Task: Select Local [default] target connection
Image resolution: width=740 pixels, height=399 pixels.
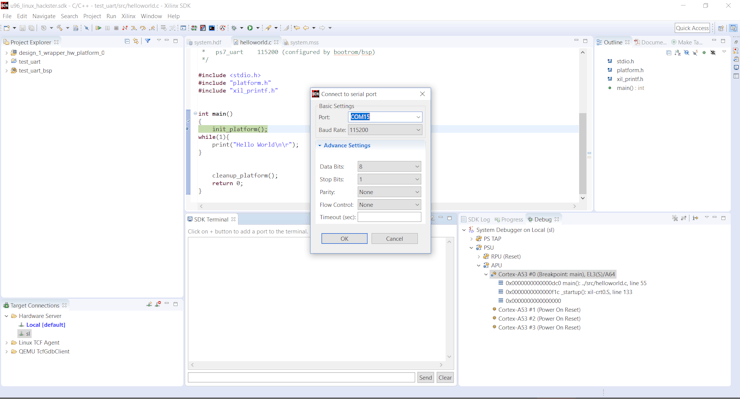Action: (x=45, y=325)
